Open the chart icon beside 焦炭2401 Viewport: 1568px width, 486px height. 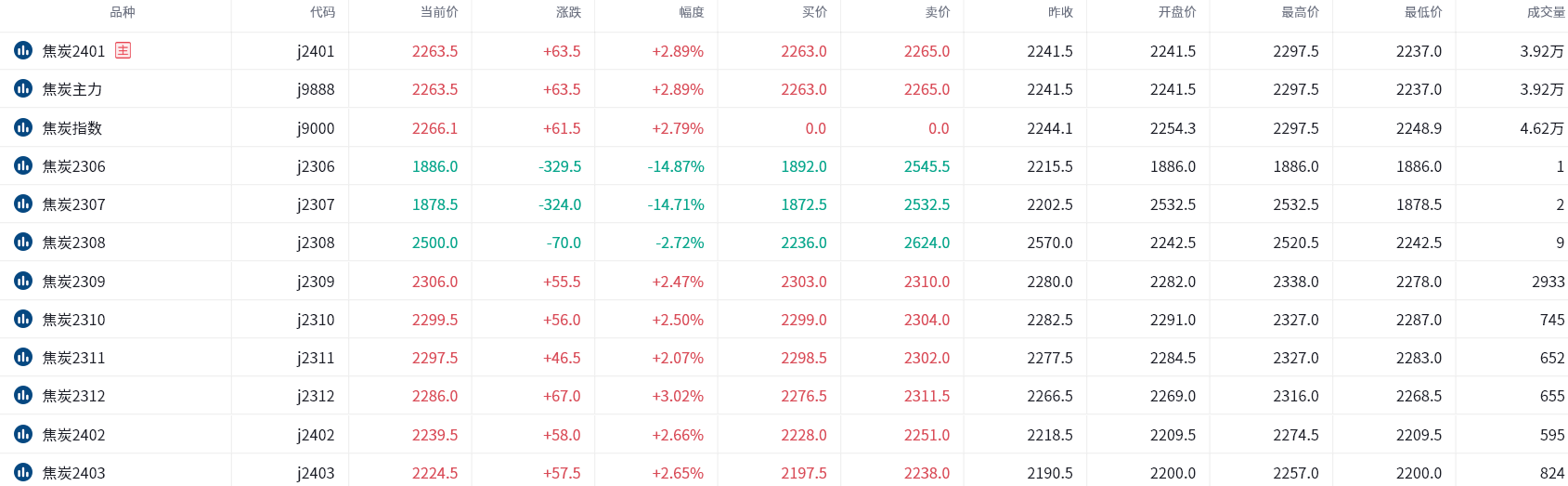tap(23, 50)
